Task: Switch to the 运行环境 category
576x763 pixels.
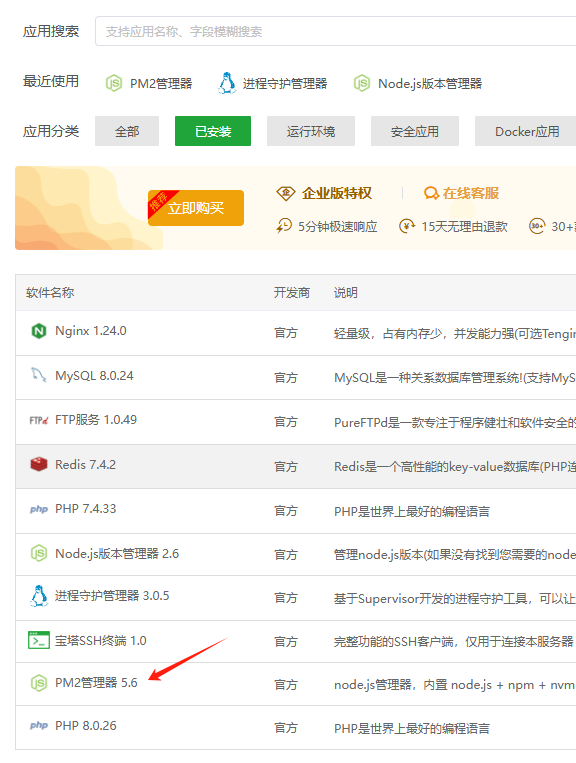Action: [x=311, y=131]
